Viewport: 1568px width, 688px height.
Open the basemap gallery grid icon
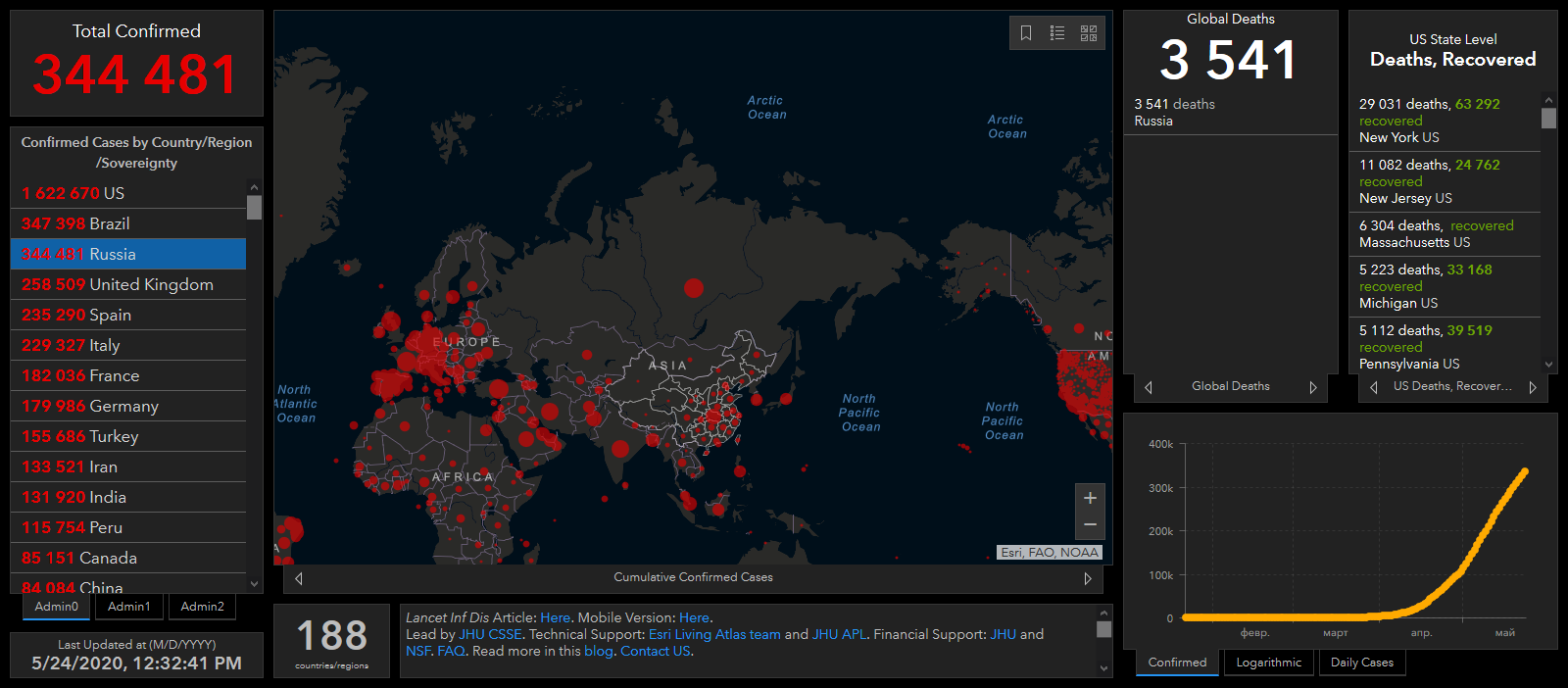[x=1089, y=33]
